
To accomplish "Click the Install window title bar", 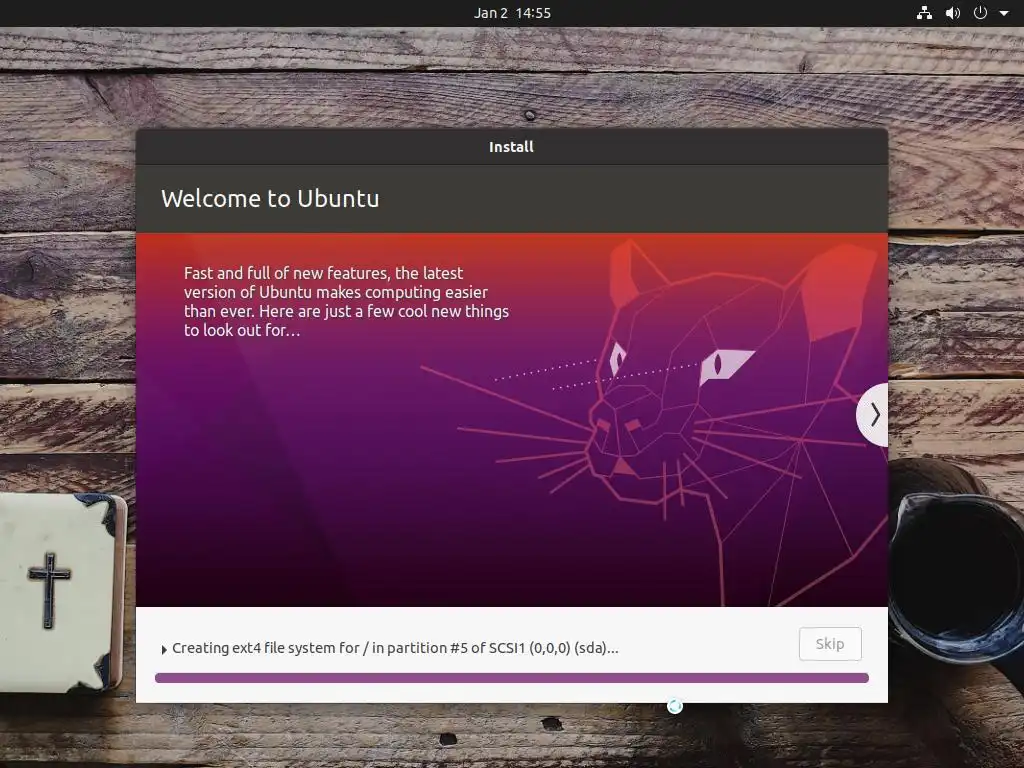I will [512, 147].
